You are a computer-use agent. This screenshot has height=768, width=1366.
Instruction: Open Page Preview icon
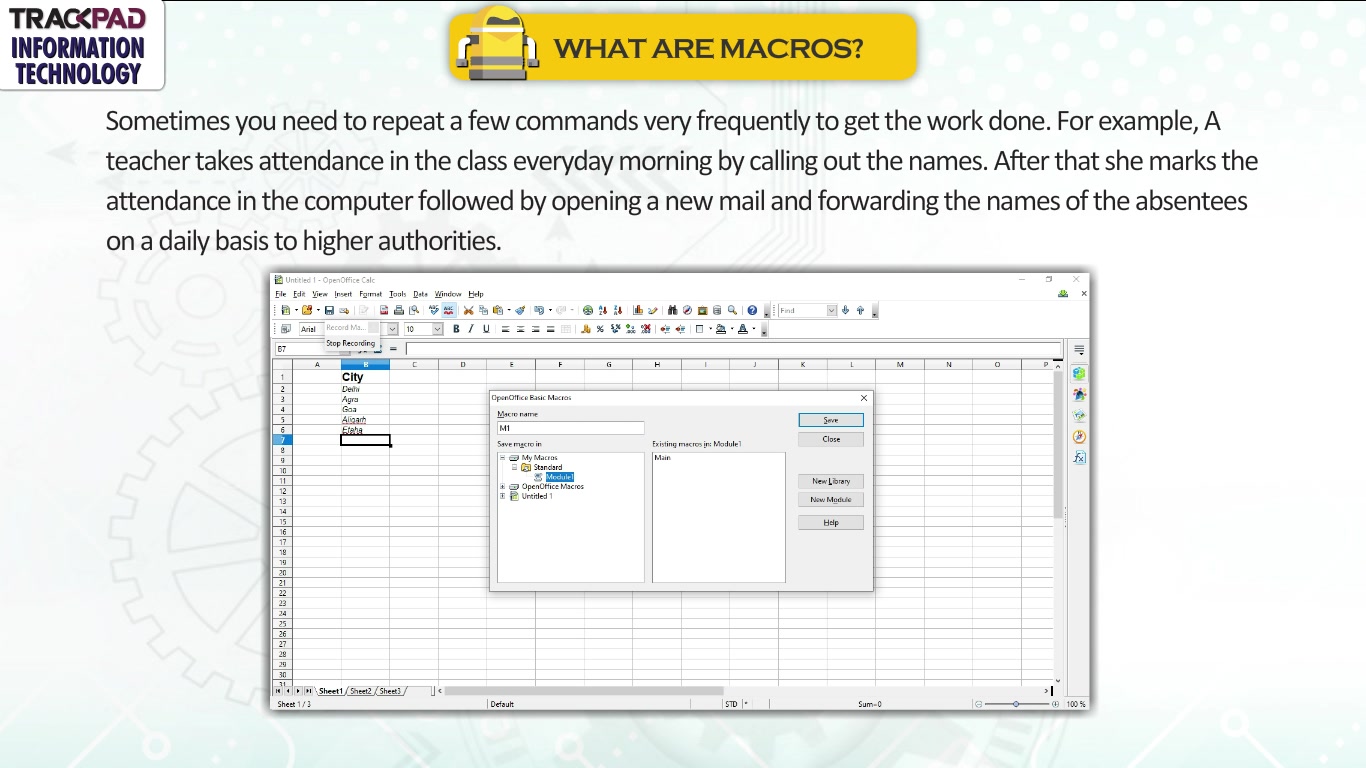point(414,310)
